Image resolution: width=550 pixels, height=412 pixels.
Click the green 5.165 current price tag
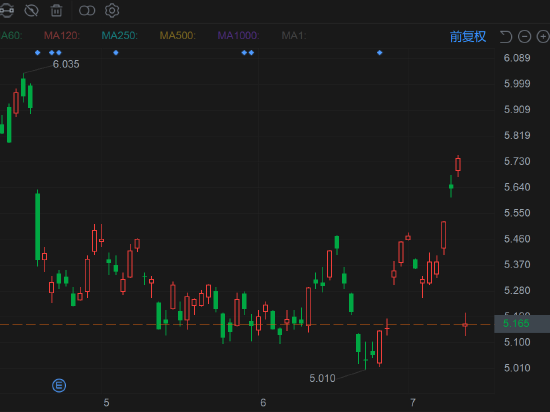coord(522,323)
